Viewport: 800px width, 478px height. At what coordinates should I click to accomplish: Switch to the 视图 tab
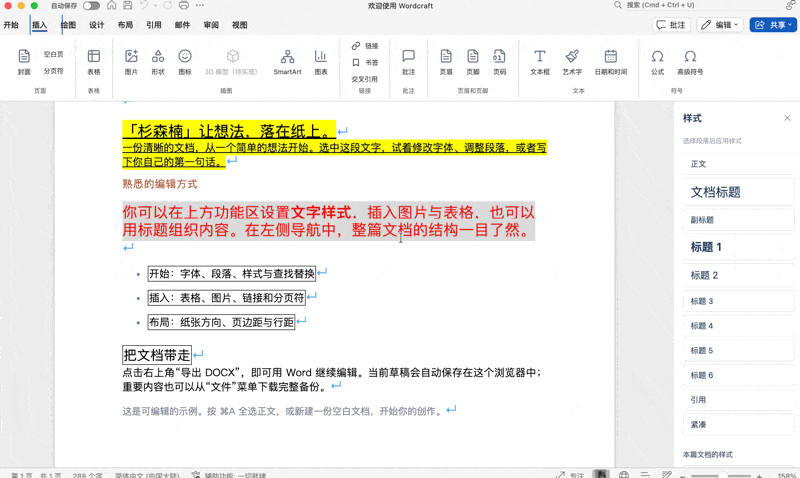(239, 25)
